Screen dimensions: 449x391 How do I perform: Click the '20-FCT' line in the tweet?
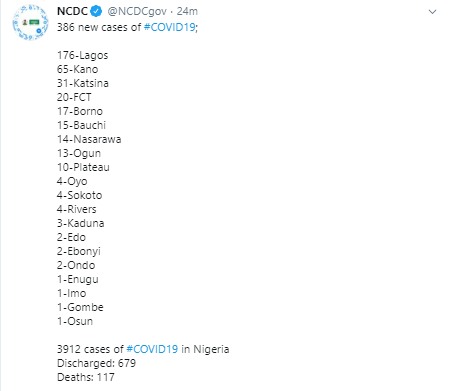[74, 97]
